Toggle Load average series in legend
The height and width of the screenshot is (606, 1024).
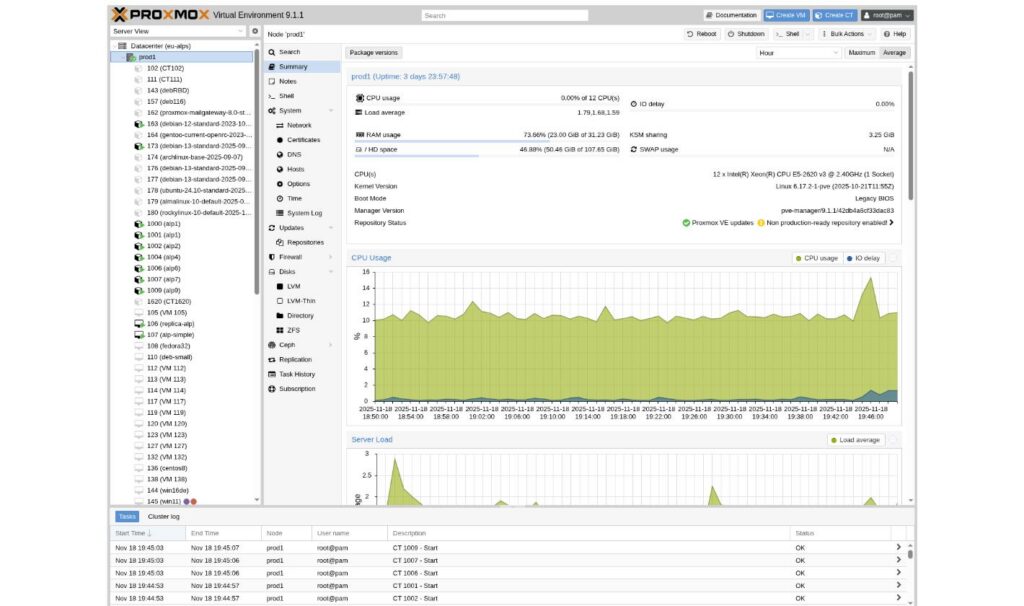pyautogui.click(x=856, y=440)
